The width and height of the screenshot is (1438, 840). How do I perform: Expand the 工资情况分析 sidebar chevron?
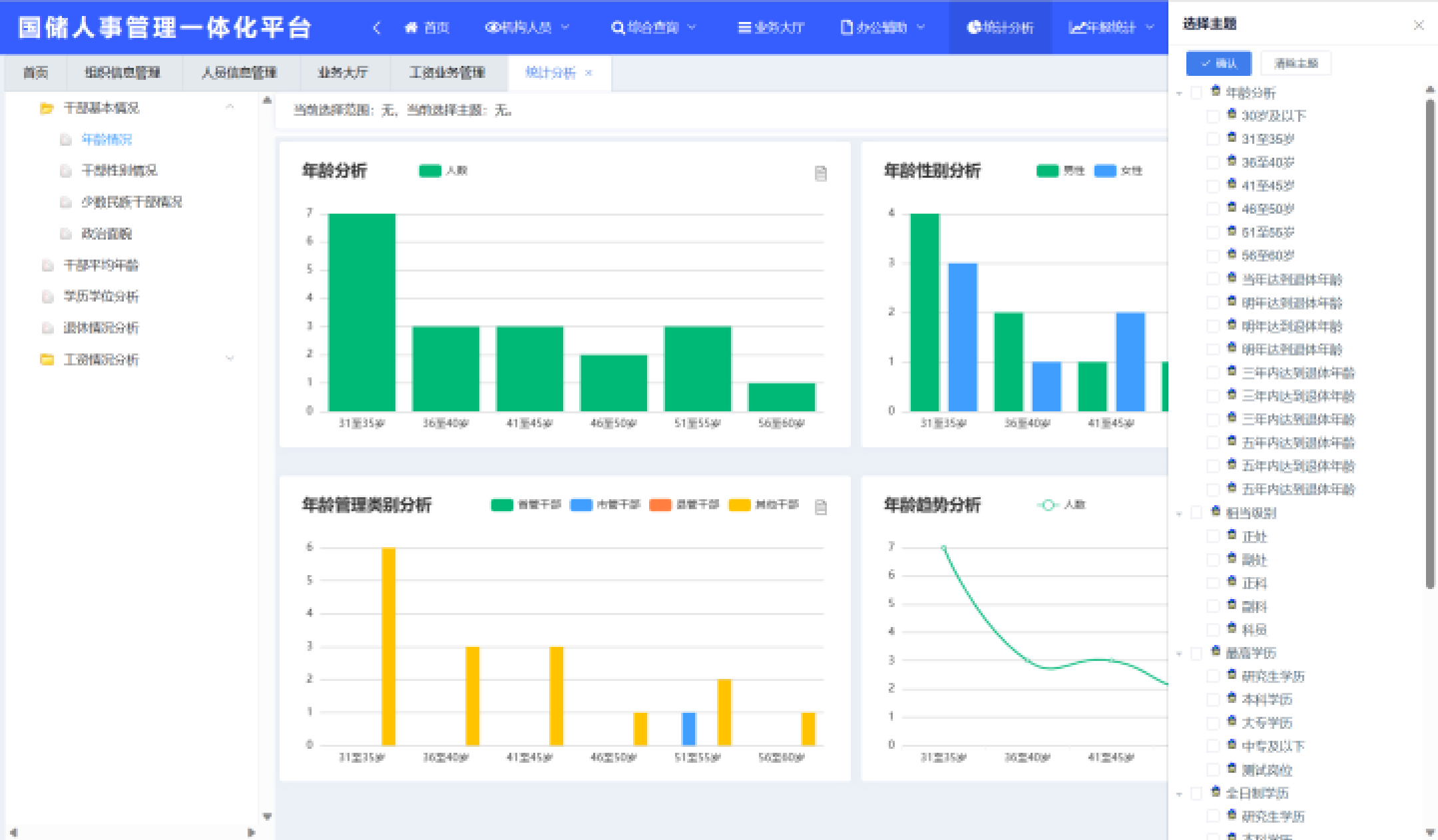(x=230, y=359)
